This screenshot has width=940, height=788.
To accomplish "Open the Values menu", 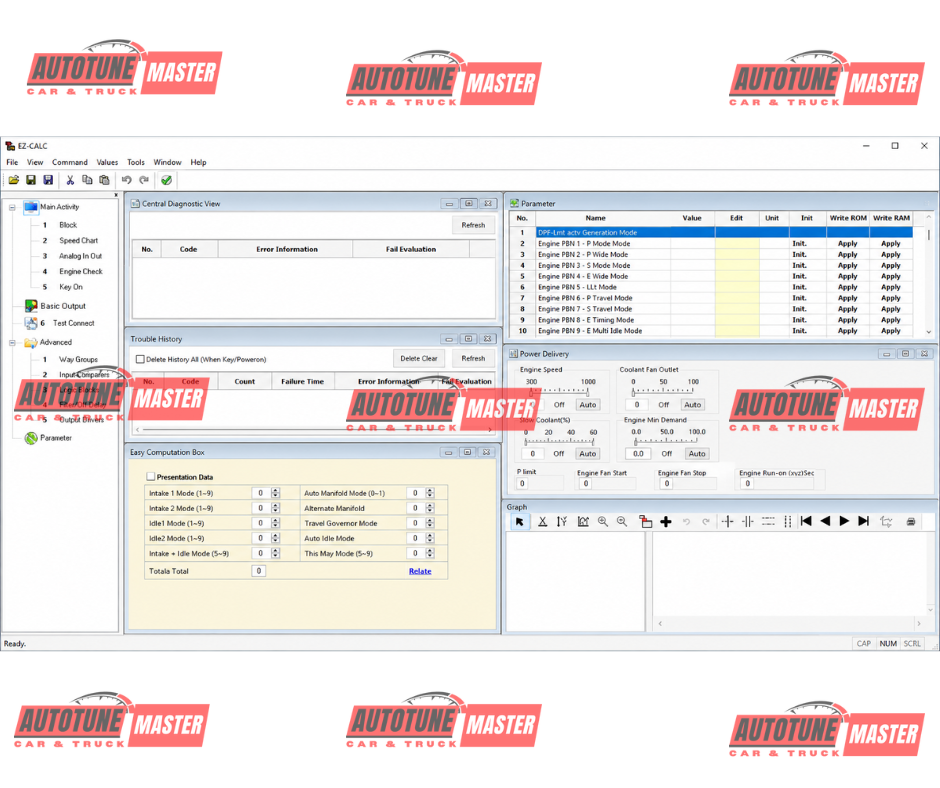I will click(x=107, y=162).
